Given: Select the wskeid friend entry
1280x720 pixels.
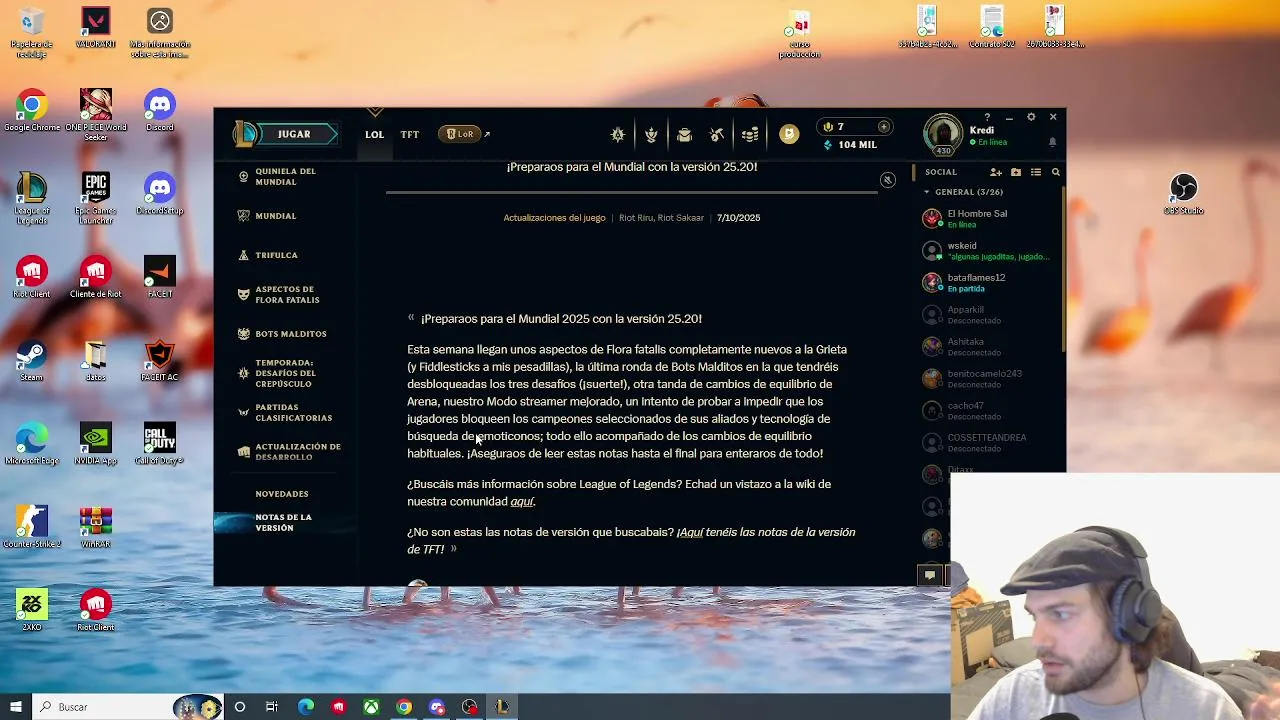Looking at the screenshot, I should [x=987, y=250].
